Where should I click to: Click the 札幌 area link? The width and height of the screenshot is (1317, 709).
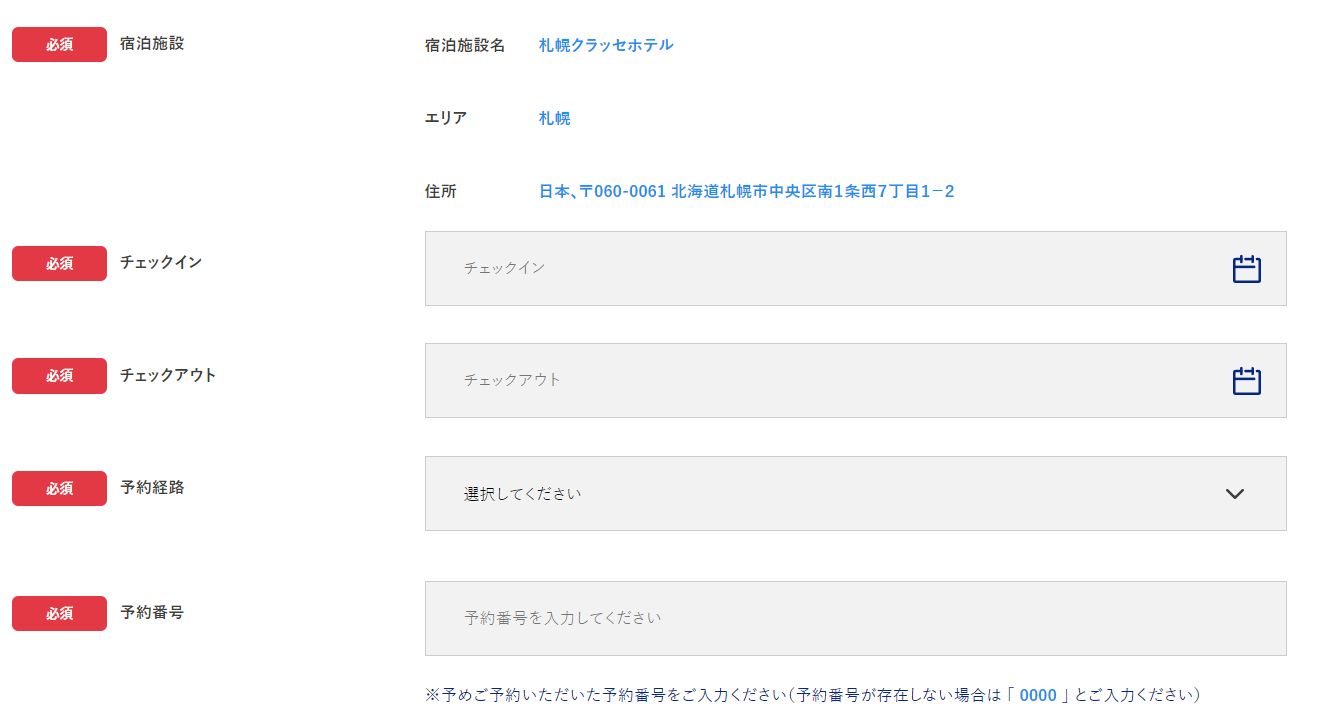click(555, 118)
